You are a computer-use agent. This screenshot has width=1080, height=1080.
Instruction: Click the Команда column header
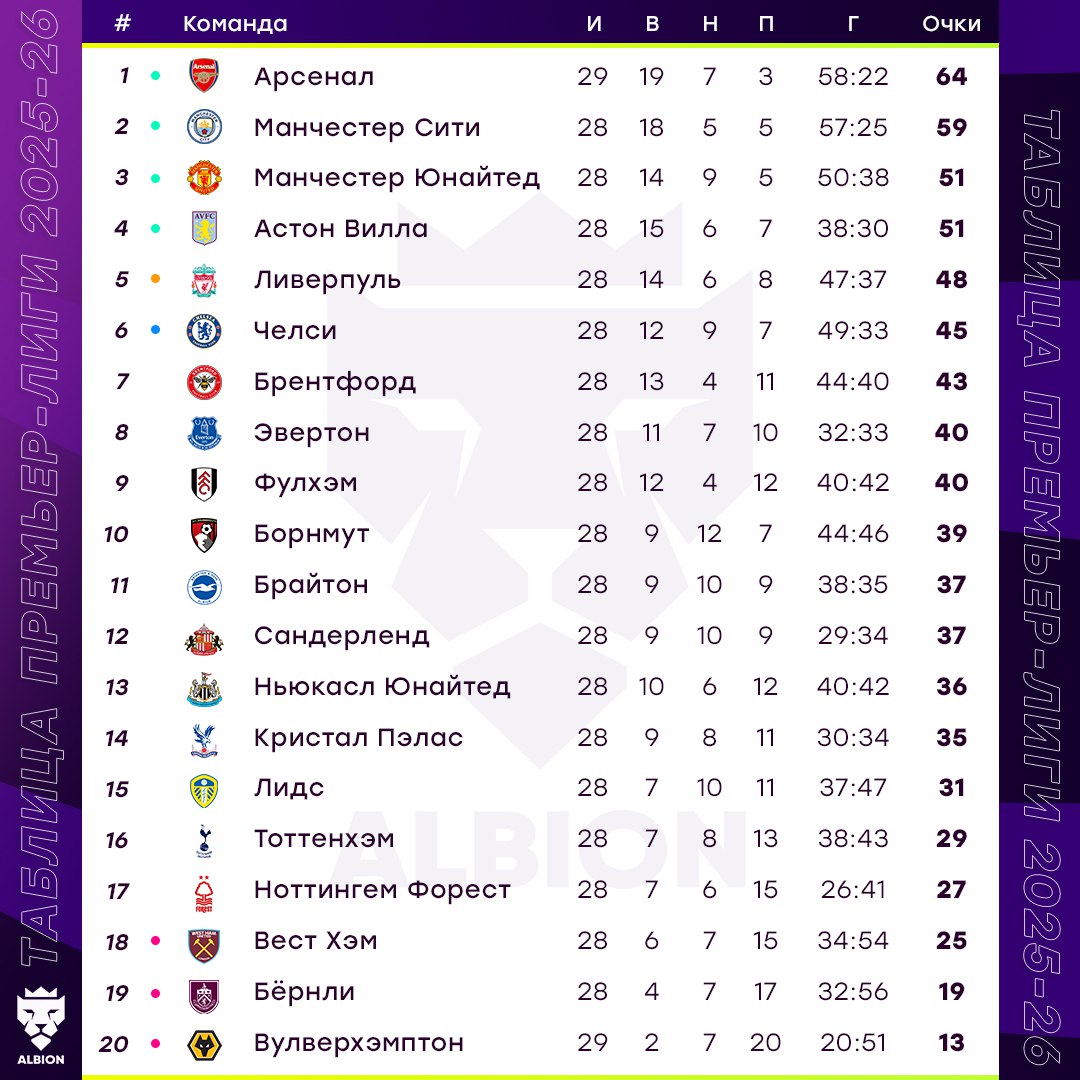pyautogui.click(x=235, y=24)
